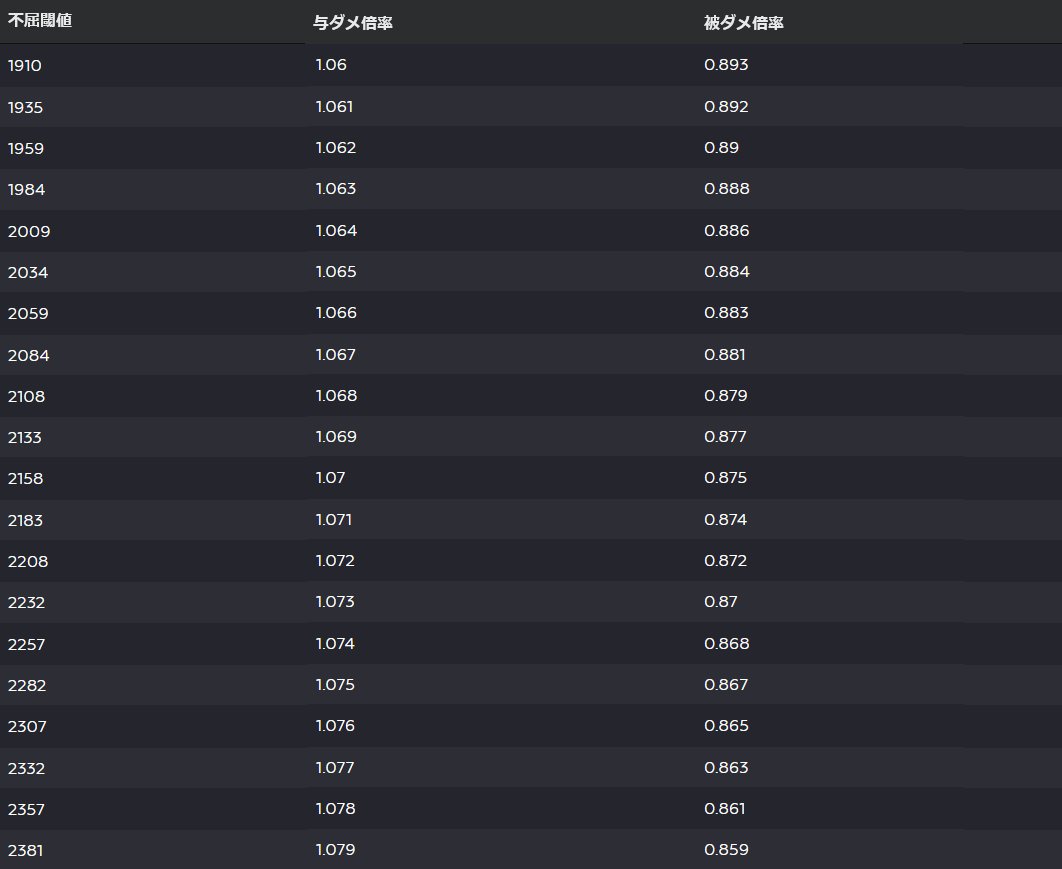This screenshot has width=1062, height=869.
Task: Click the 0.877 cell
Action: 725,437
